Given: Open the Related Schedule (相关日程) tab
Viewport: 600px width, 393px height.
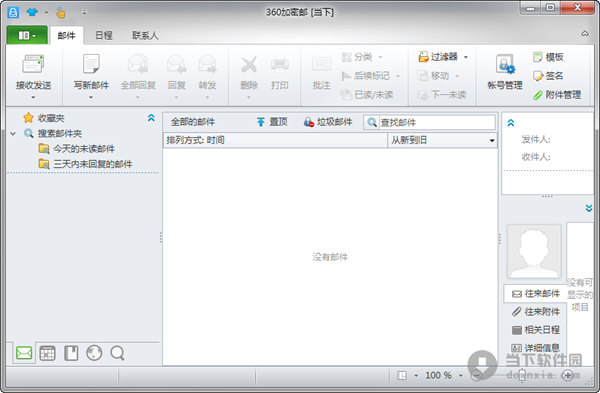Looking at the screenshot, I should [536, 330].
